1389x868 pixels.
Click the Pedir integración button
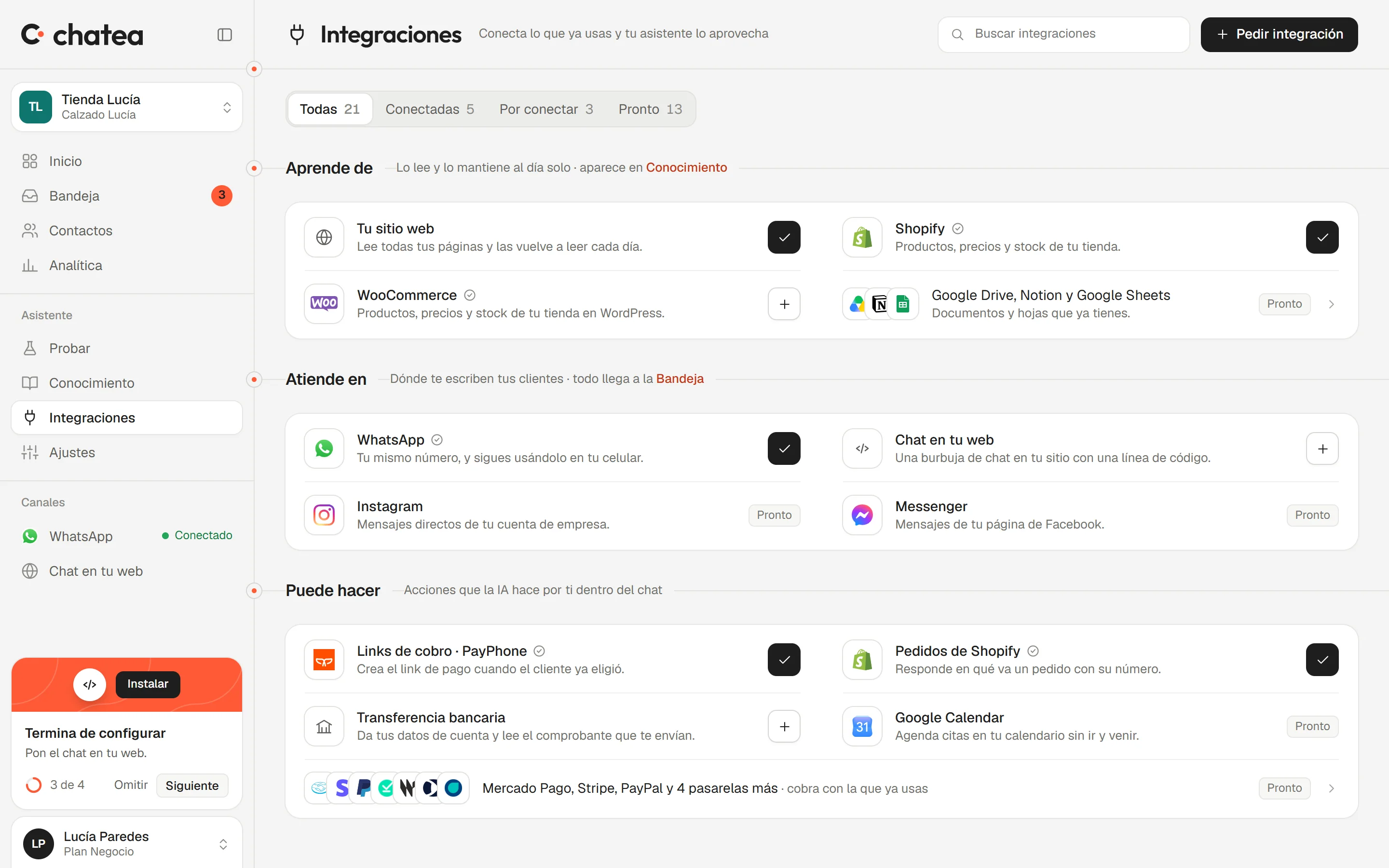[x=1279, y=34]
